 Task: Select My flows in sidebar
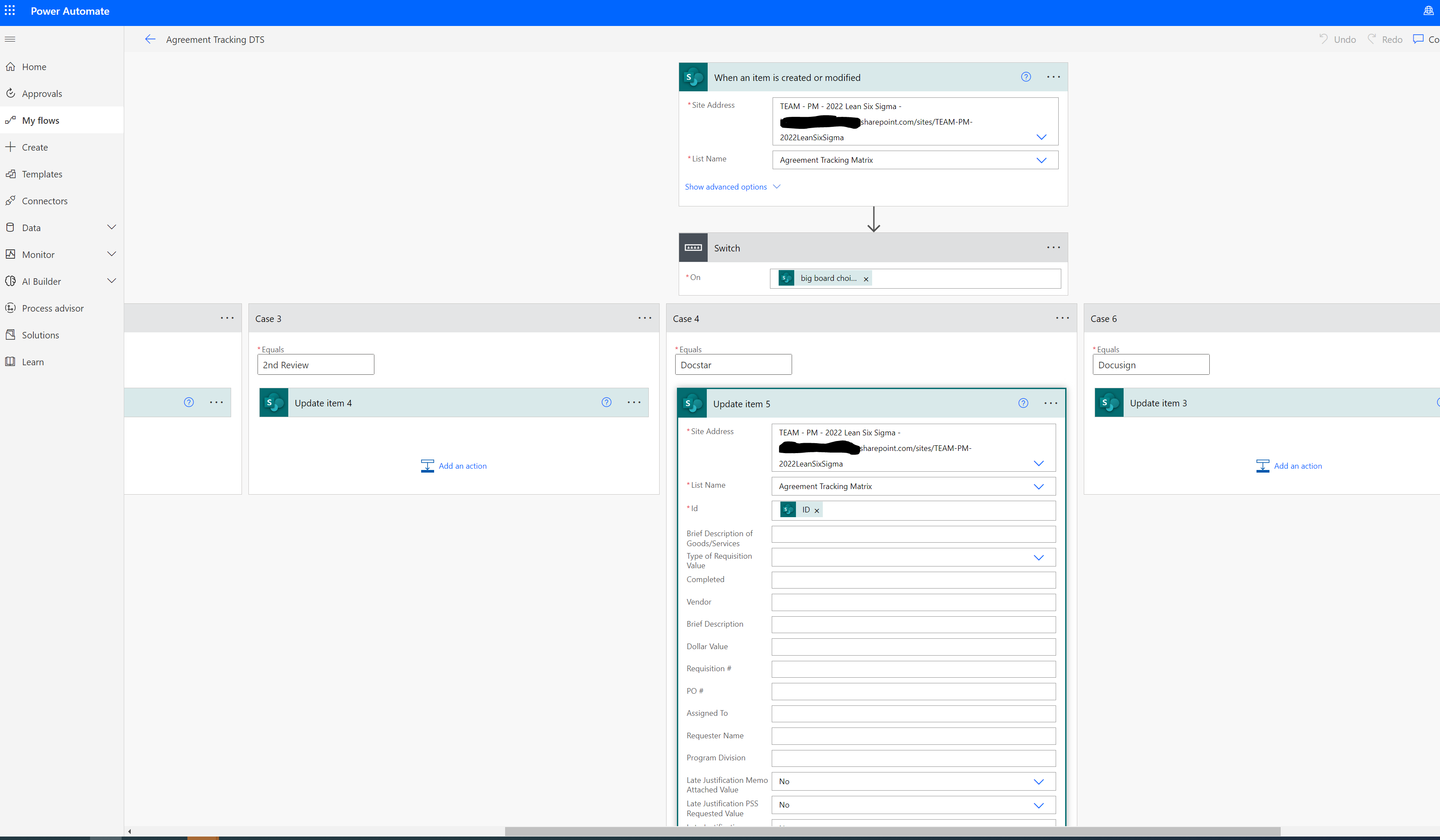[x=39, y=120]
